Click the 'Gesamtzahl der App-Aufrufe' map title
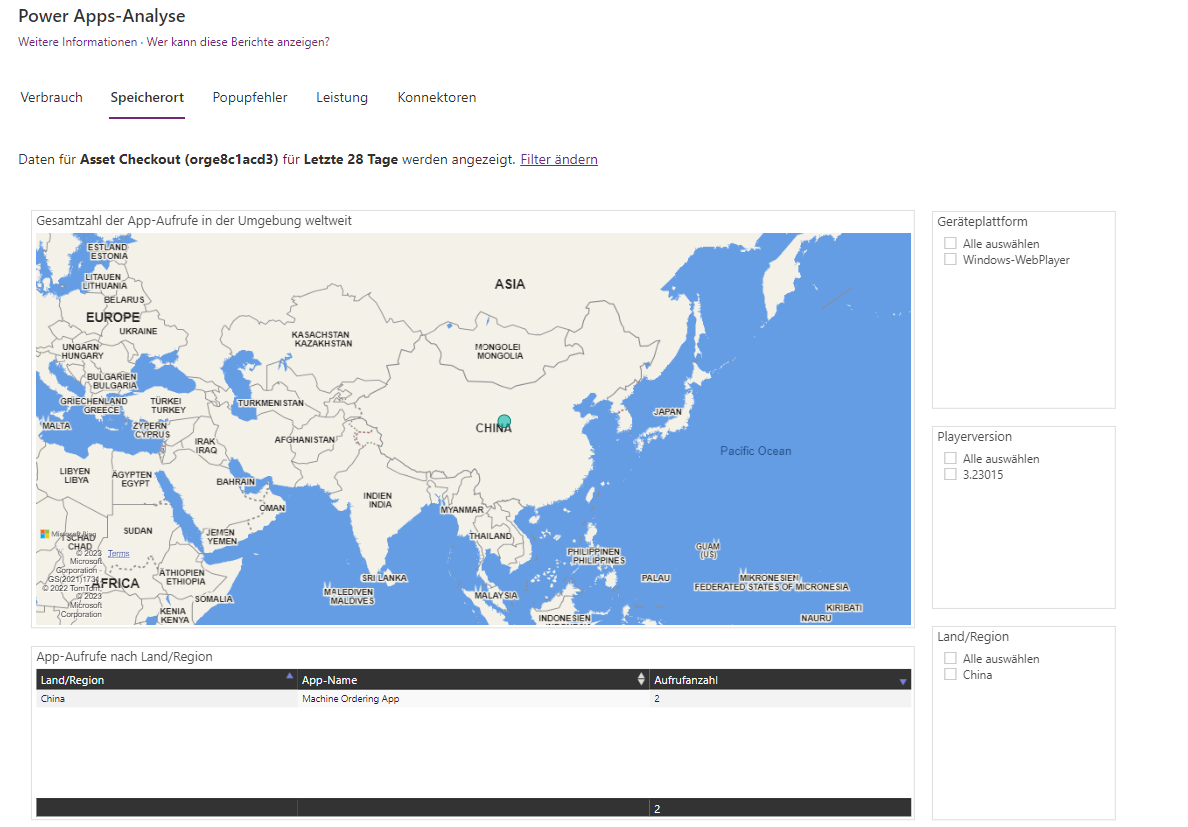Image resolution: width=1188 pixels, height=827 pixels. click(x=194, y=220)
